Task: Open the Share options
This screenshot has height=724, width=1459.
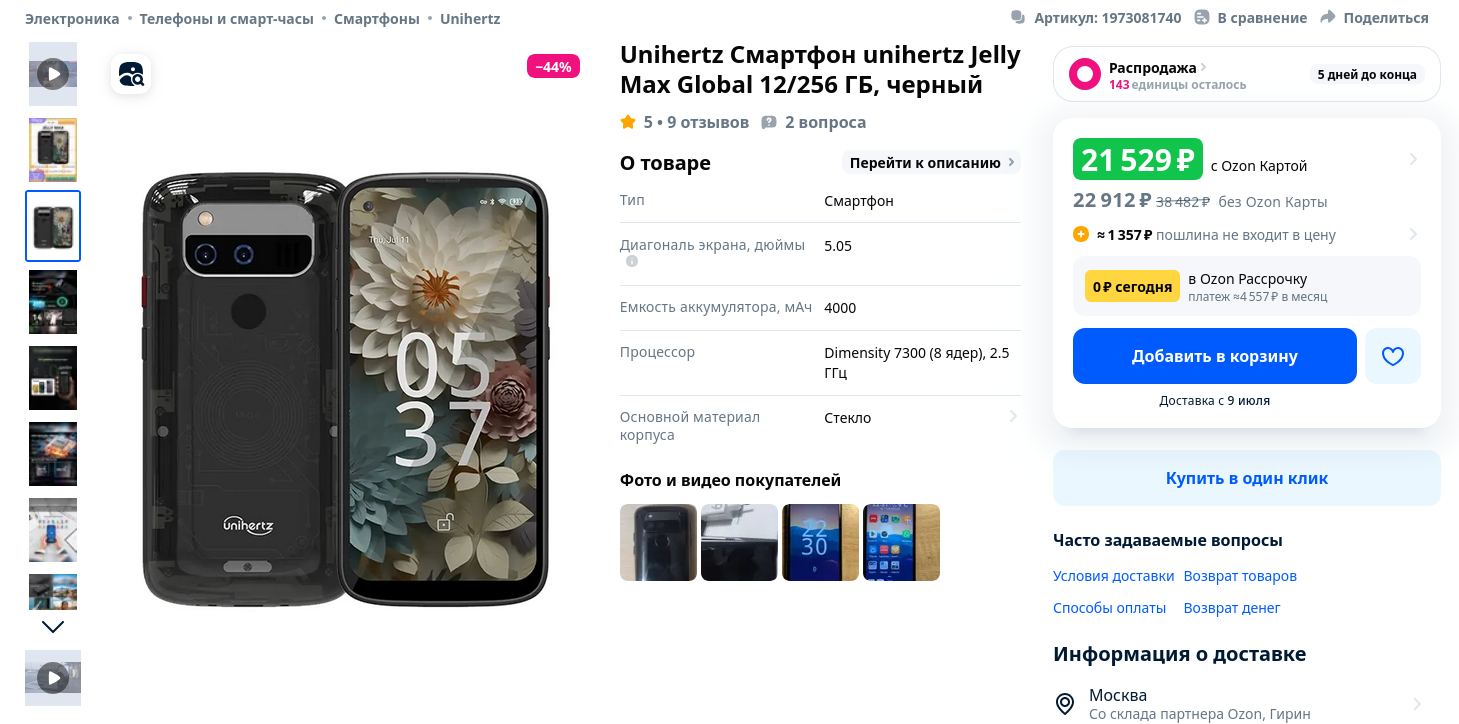Action: pyautogui.click(x=1374, y=18)
